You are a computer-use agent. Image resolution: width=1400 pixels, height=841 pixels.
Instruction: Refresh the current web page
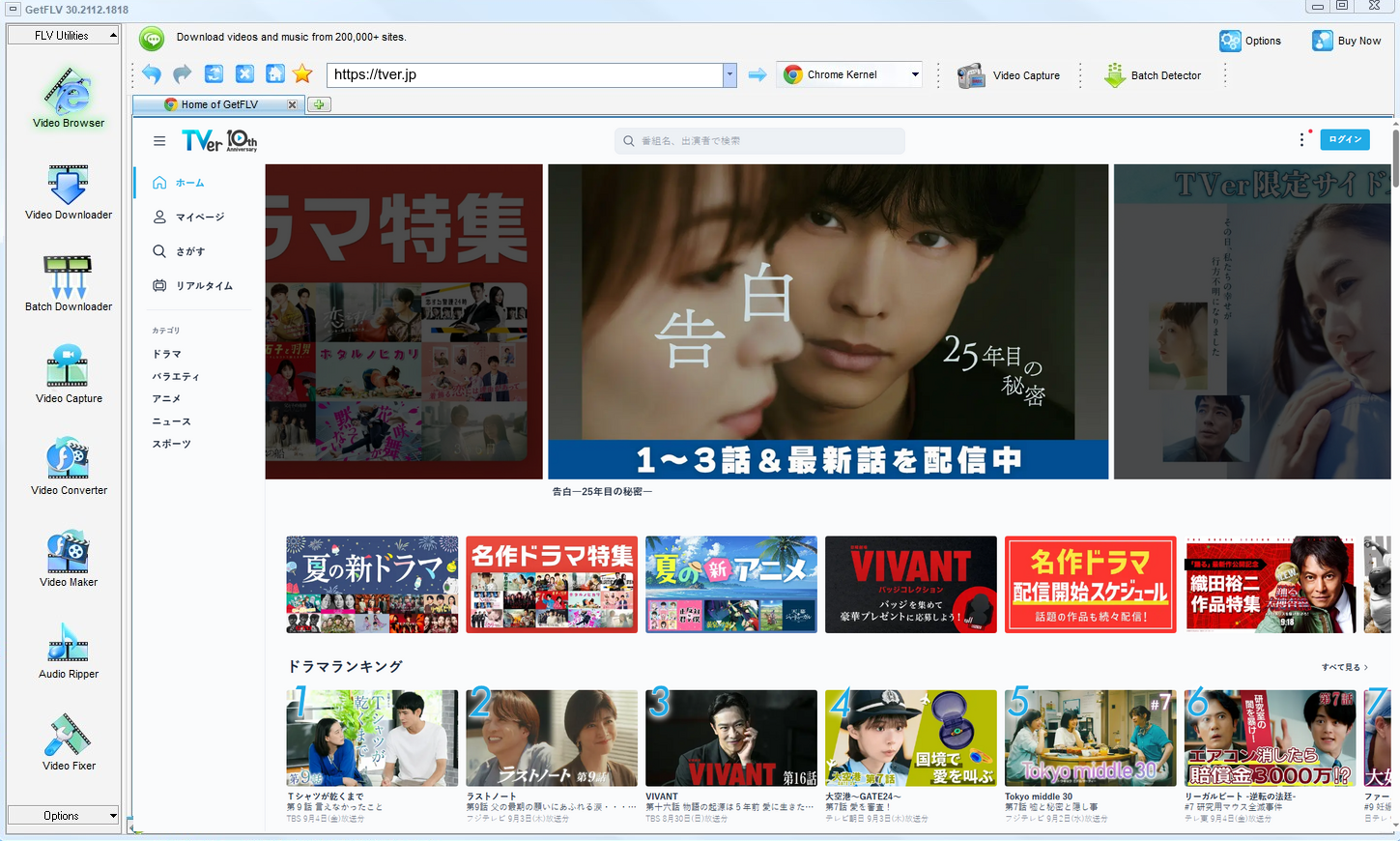point(214,74)
